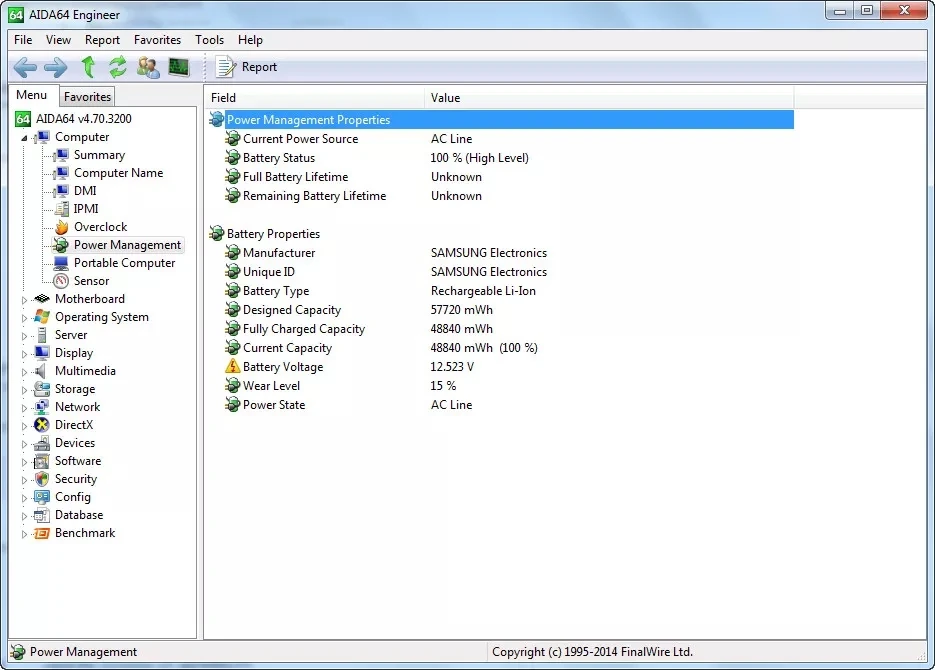935x670 pixels.
Task: Expand the Operating System node arrow
Action: click(x=24, y=318)
